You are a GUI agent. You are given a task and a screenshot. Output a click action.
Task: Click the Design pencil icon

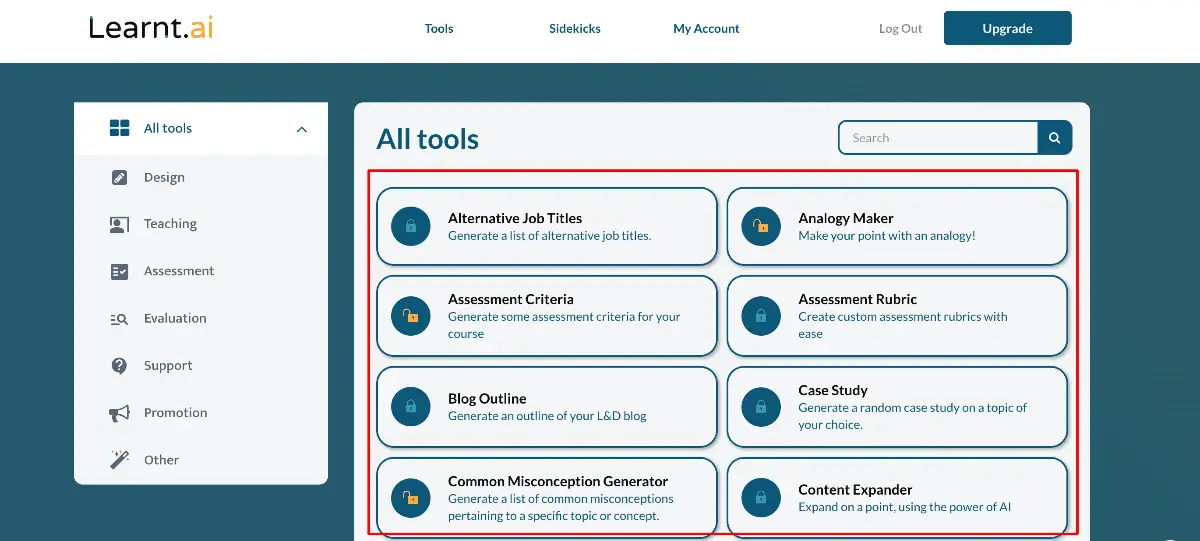tap(120, 177)
